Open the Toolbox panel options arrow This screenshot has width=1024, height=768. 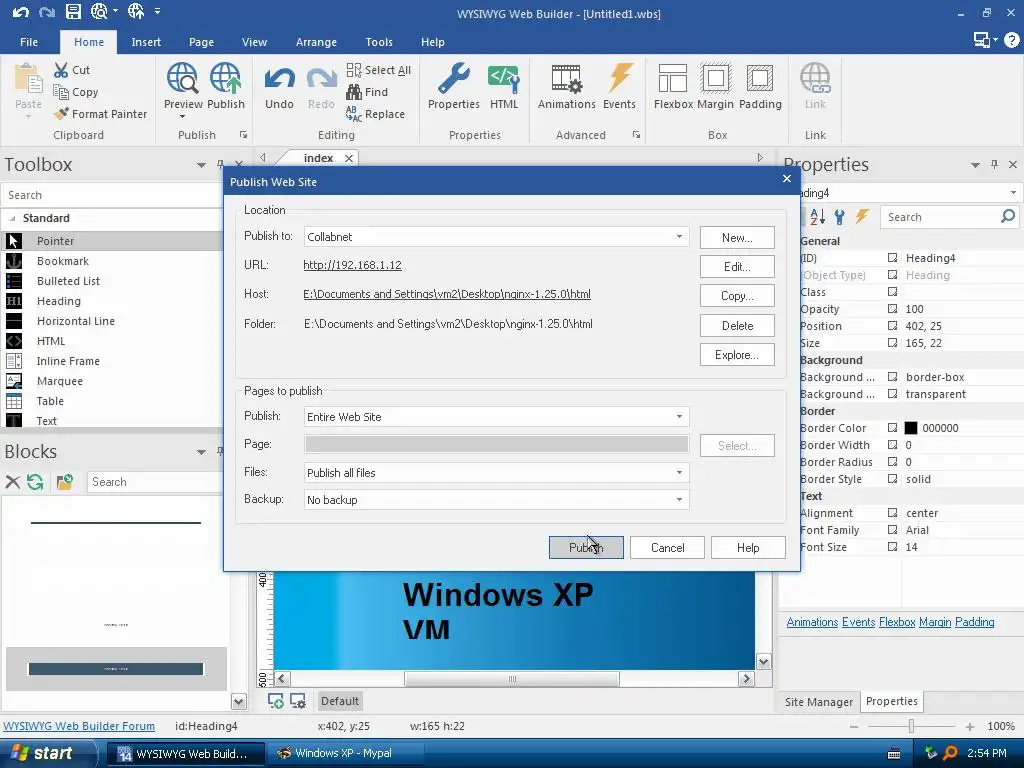pyautogui.click(x=201, y=165)
